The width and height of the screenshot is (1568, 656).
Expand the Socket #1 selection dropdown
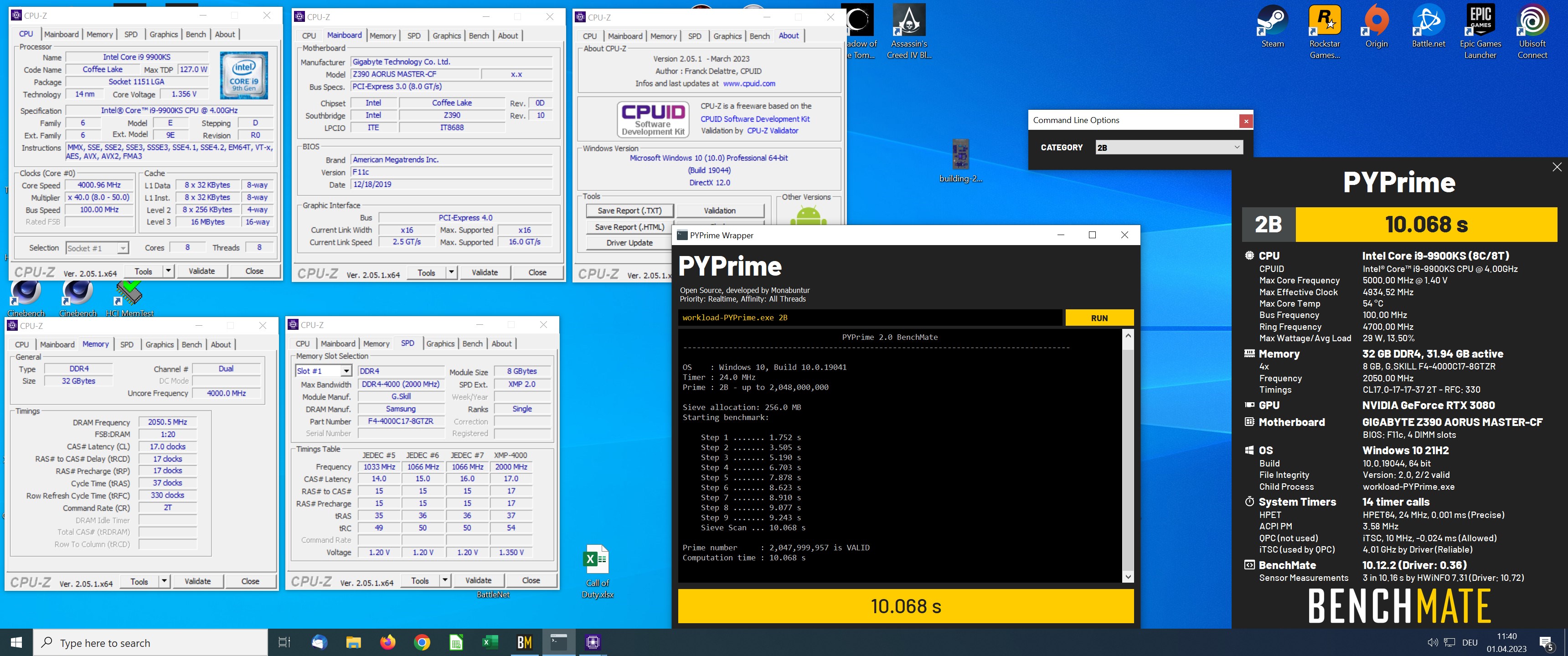pos(98,248)
